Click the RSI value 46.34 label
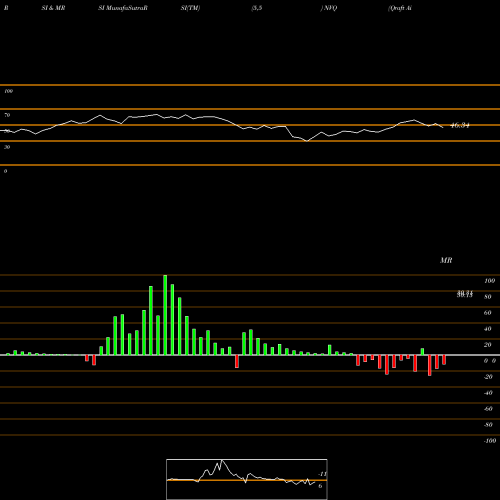This screenshot has width=500, height=500. point(460,126)
